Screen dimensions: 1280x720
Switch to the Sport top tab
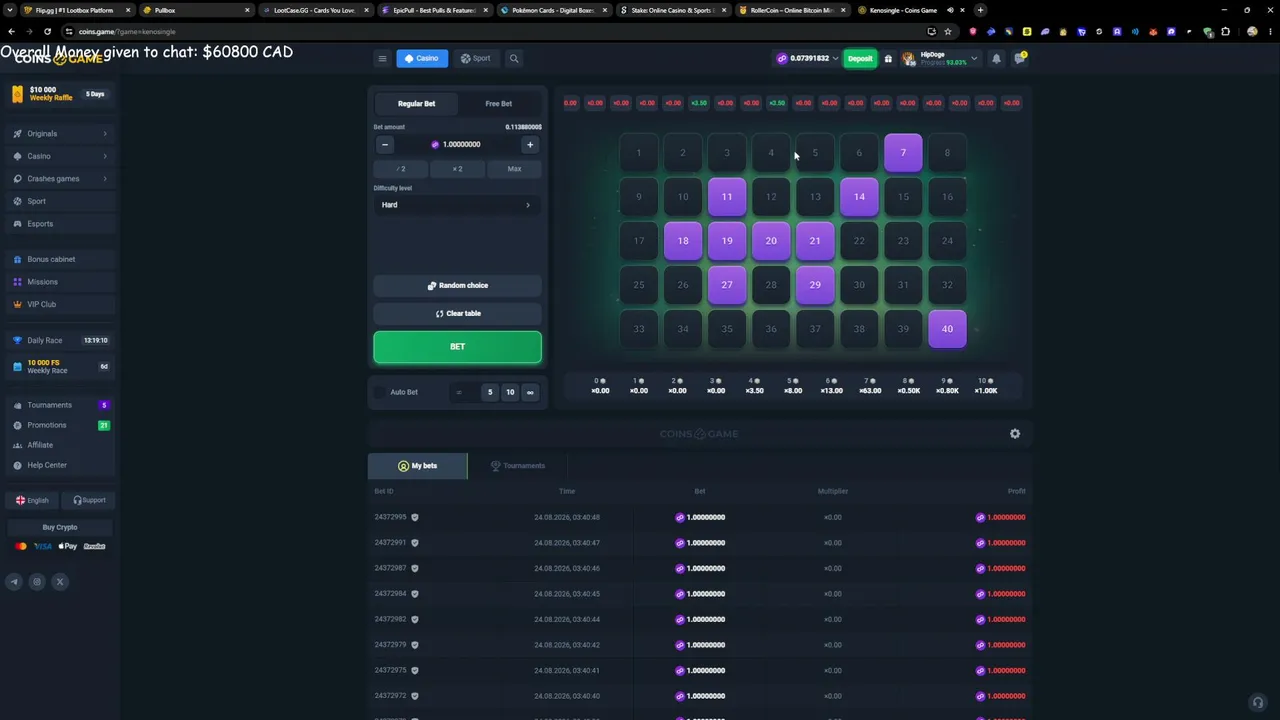(475, 58)
